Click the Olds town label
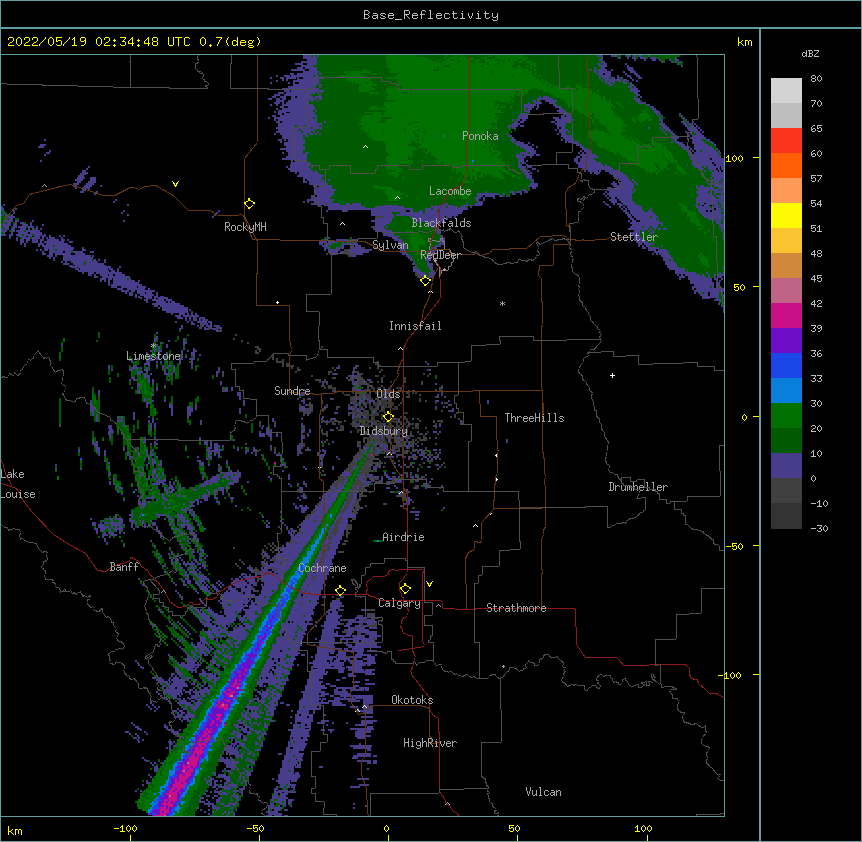The width and height of the screenshot is (862, 842). point(388,394)
